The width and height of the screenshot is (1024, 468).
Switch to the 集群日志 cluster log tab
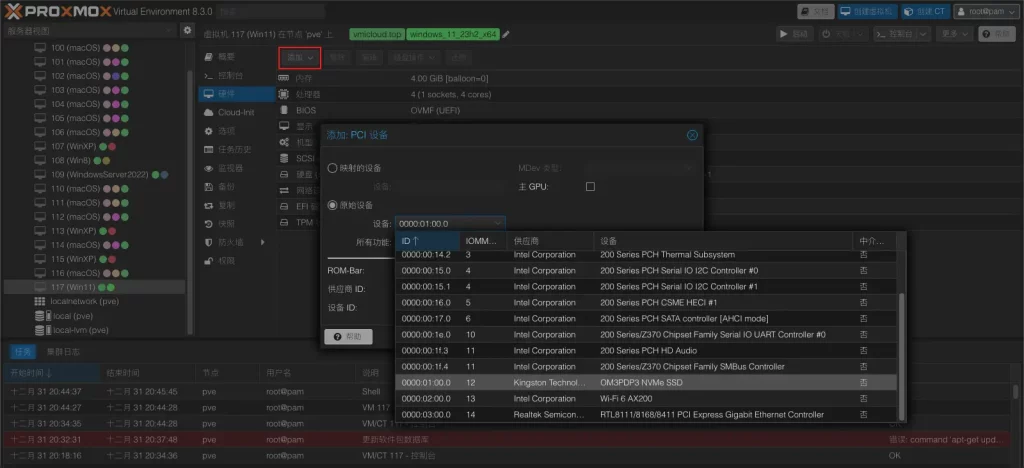pyautogui.click(x=63, y=352)
